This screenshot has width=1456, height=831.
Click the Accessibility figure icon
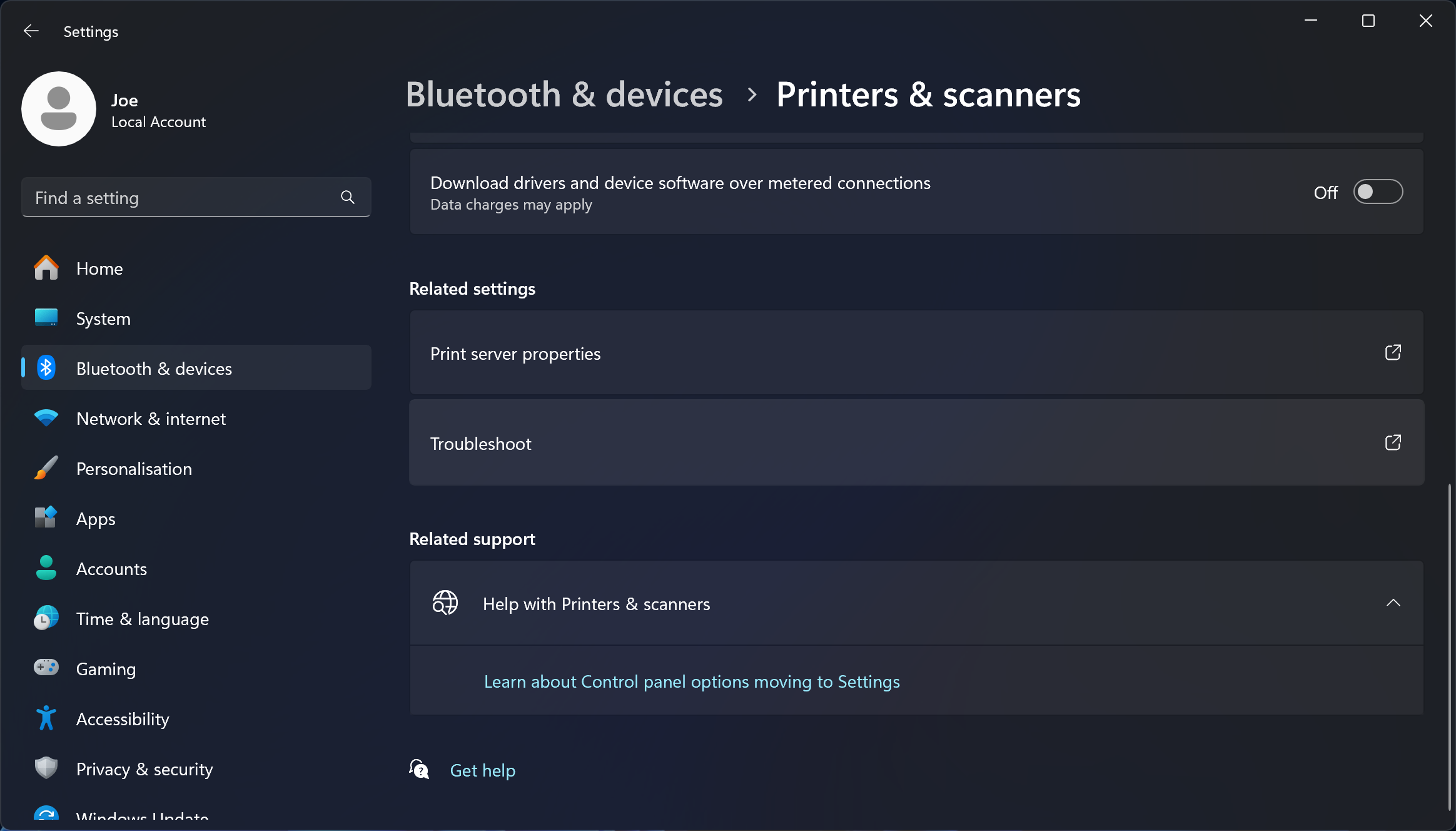[46, 718]
